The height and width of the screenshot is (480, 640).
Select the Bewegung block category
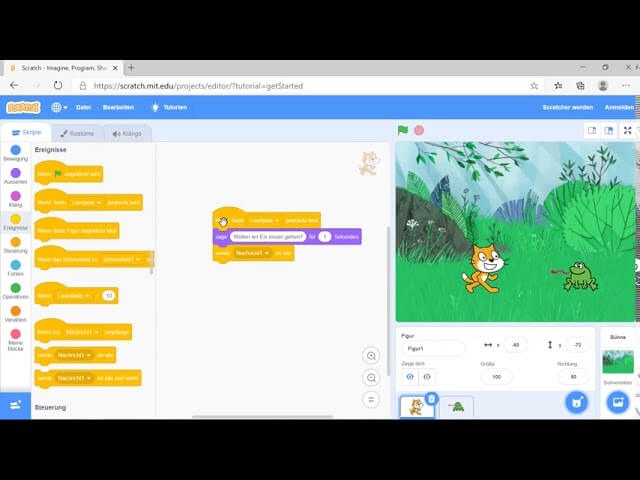(16, 153)
